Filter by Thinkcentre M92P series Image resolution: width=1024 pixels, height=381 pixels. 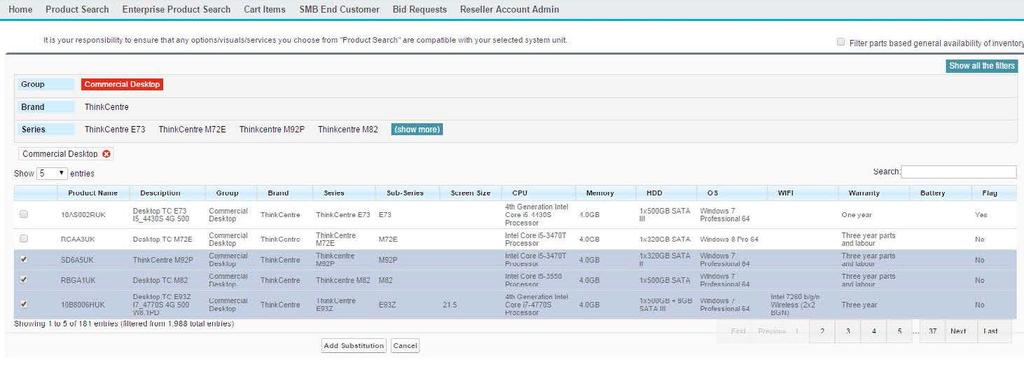tap(272, 129)
